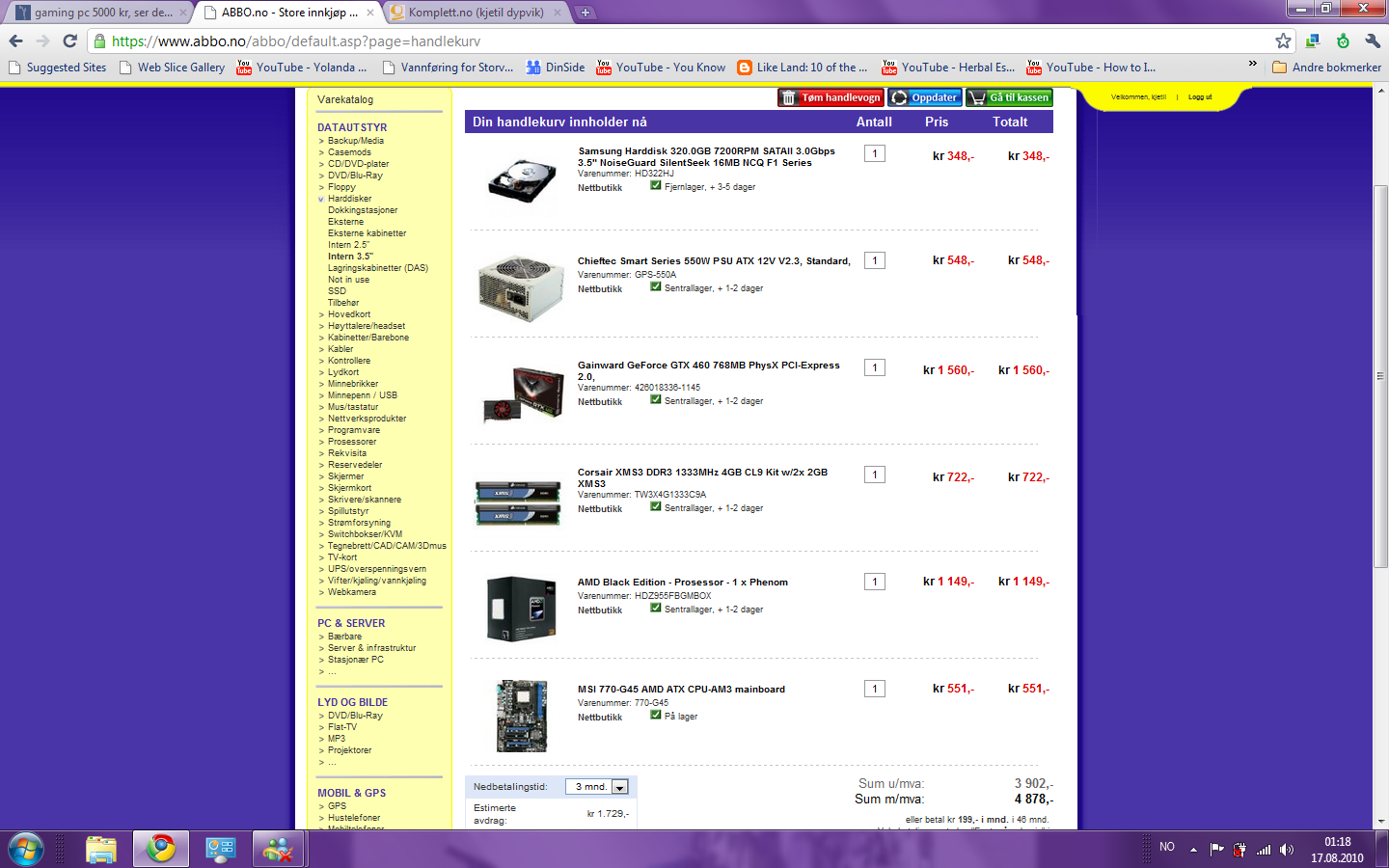Open the YouTube - Yolanda bookmark
This screenshot has width=1389, height=868.
[302, 68]
